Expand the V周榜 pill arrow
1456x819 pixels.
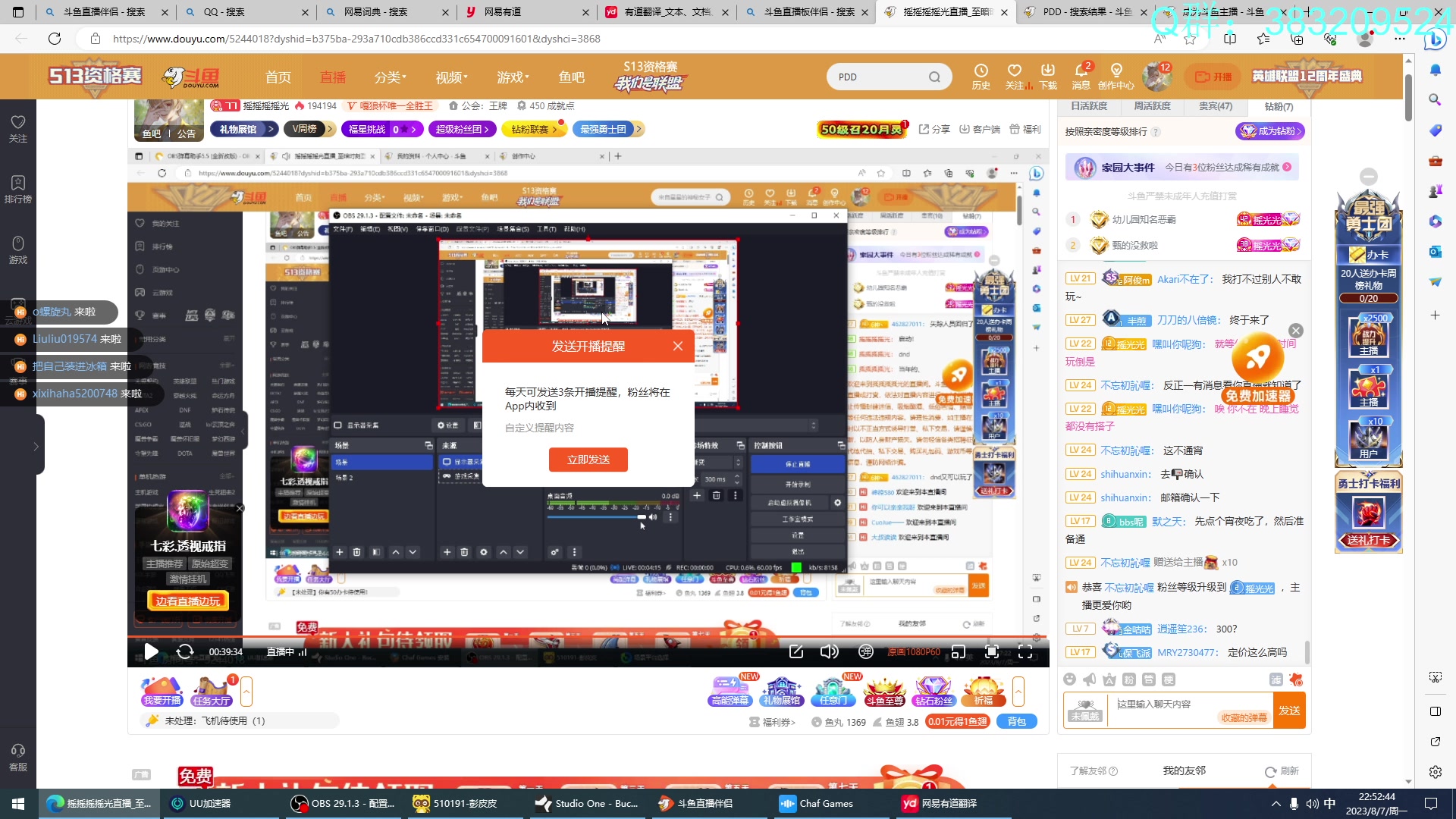(330, 129)
